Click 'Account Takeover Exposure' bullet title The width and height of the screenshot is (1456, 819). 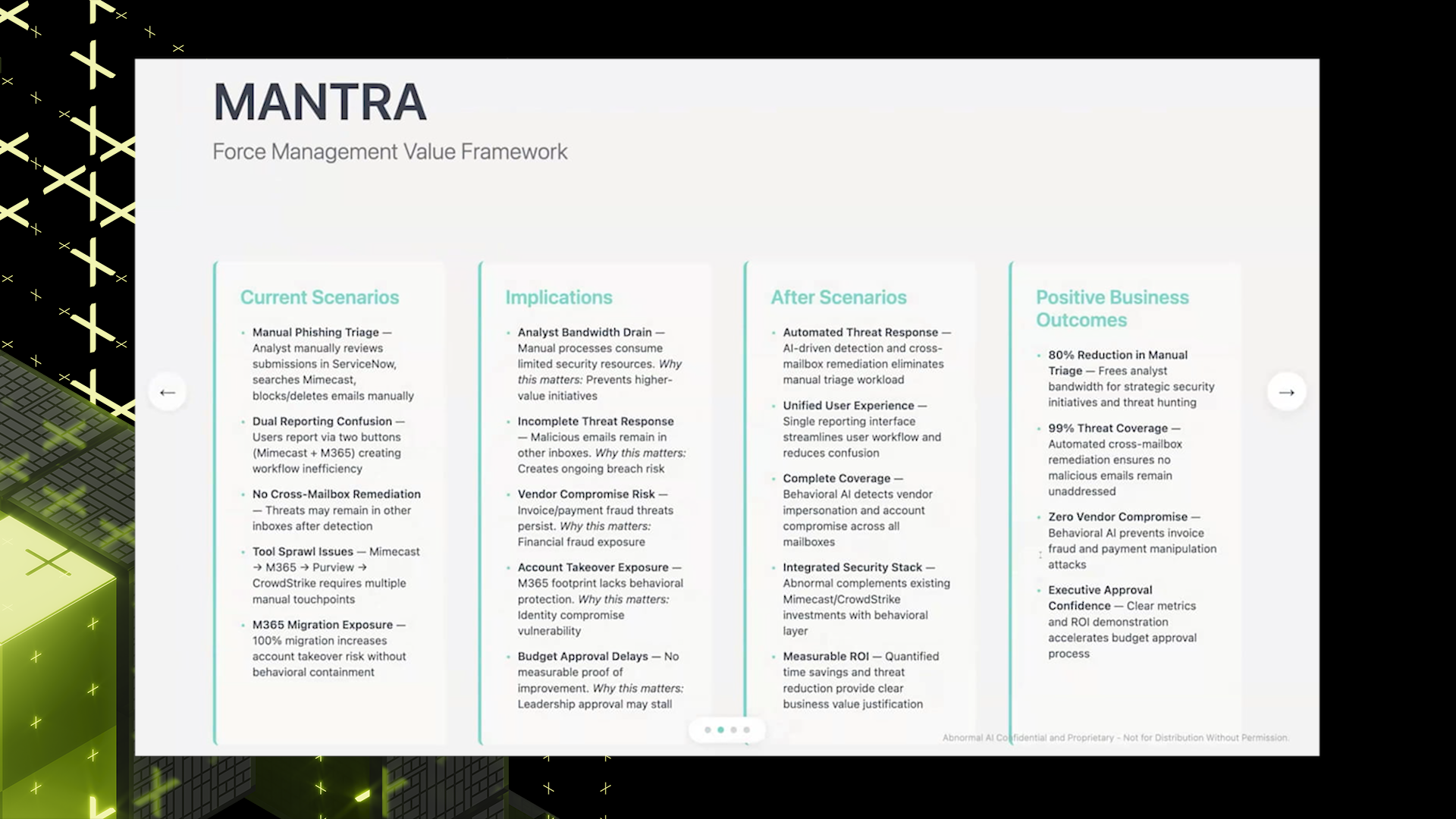[x=593, y=567]
